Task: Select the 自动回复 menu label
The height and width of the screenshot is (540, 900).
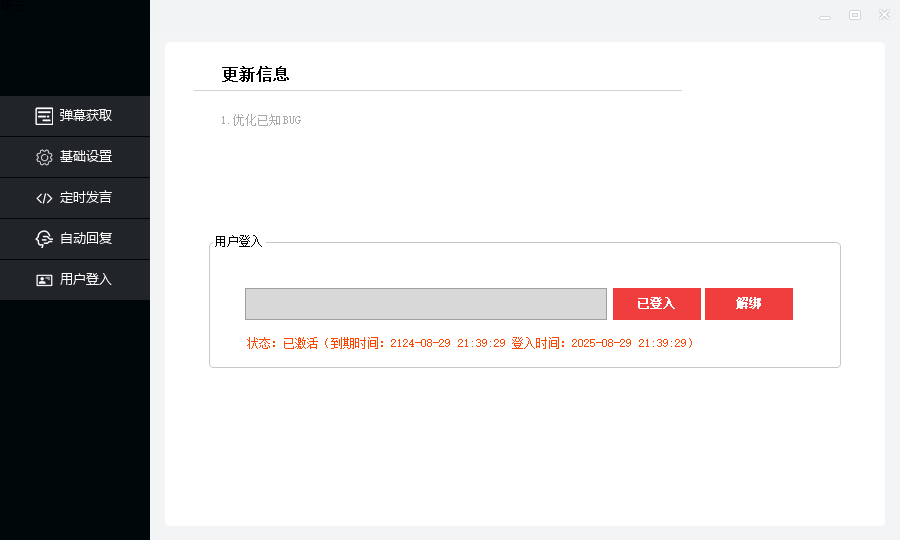Action: point(86,239)
